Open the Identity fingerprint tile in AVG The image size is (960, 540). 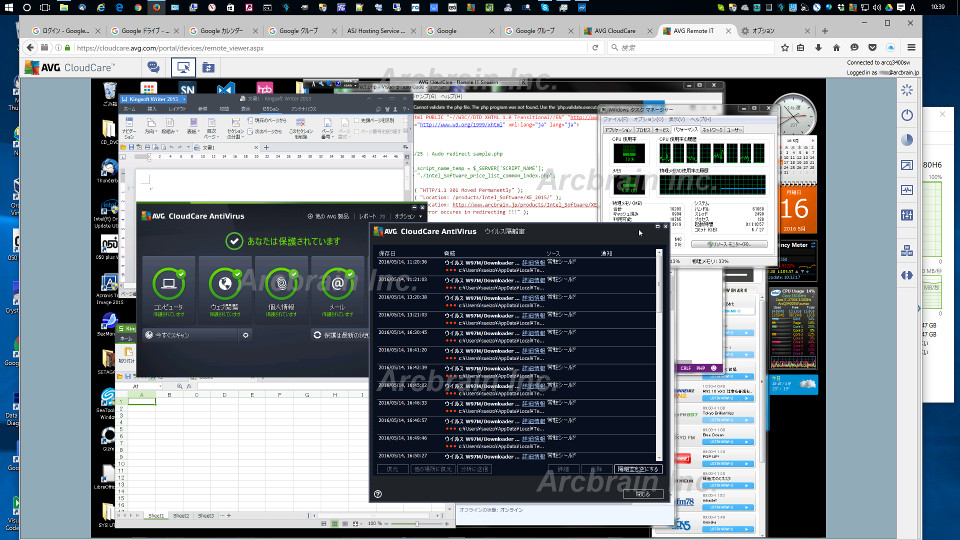(281, 290)
